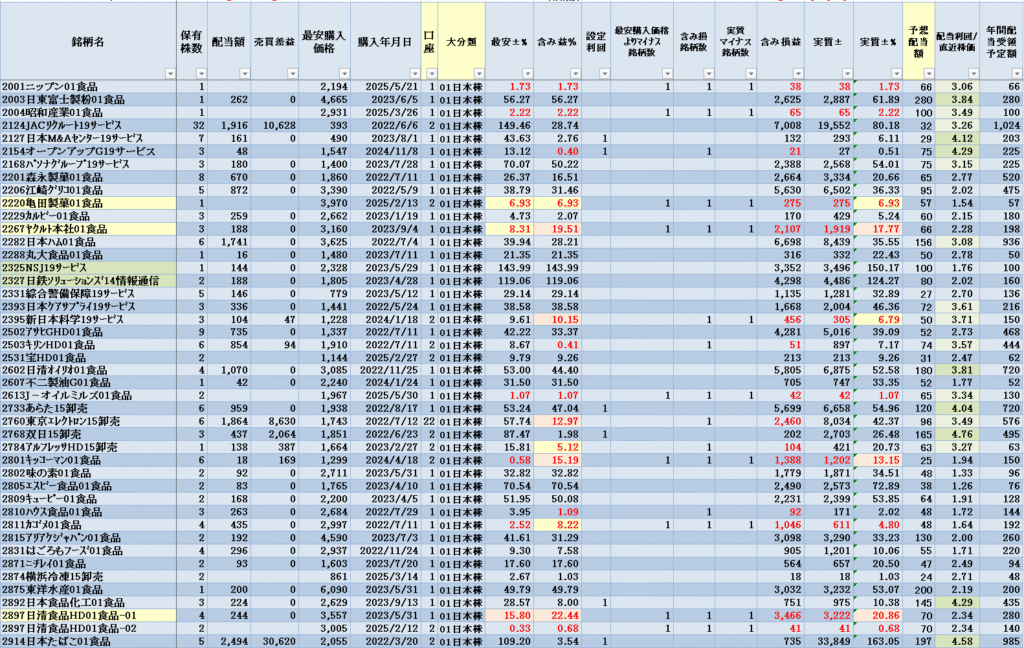The image size is (1024, 648).
Task: Click 売買差益 value 10,628 in JACリクルート row
Action: click(x=279, y=125)
